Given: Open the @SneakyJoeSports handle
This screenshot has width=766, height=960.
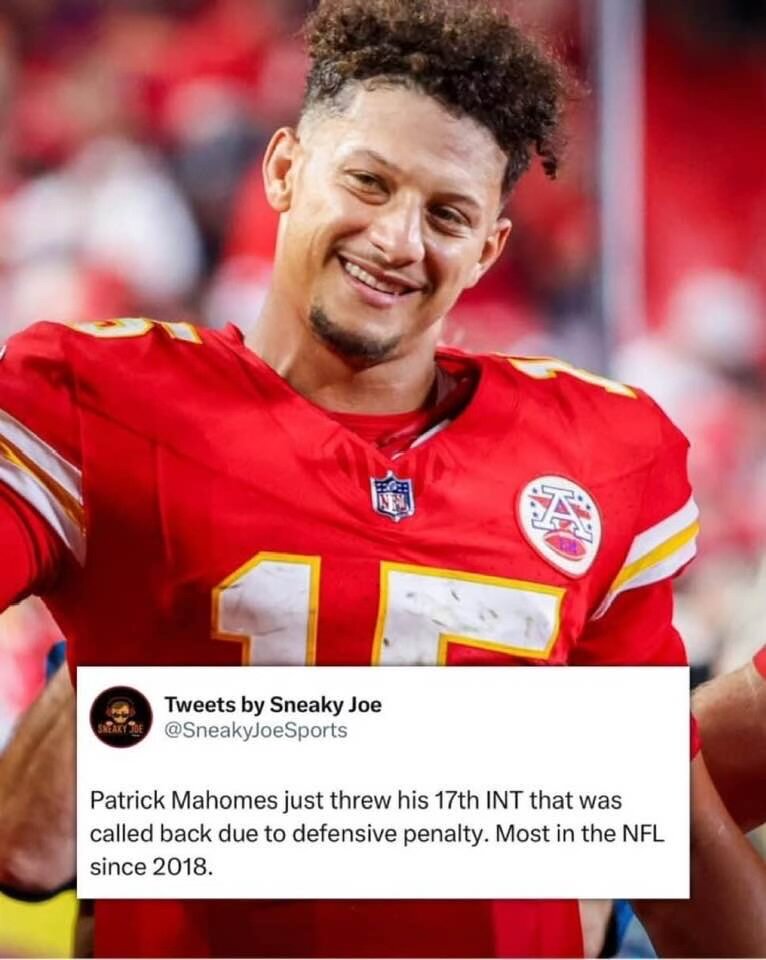Looking at the screenshot, I should tap(255, 730).
